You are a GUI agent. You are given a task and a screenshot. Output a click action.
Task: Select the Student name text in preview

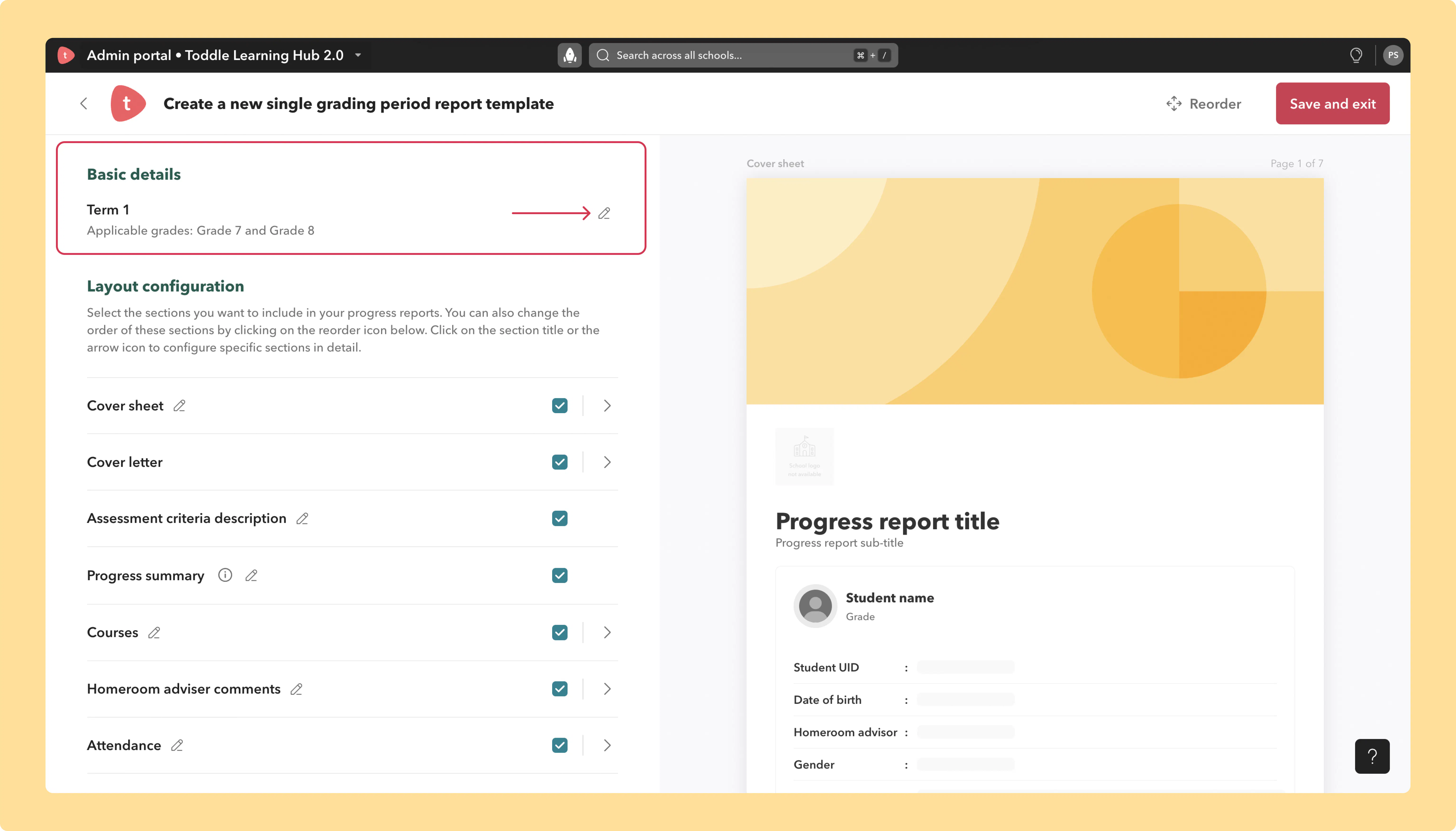point(890,598)
